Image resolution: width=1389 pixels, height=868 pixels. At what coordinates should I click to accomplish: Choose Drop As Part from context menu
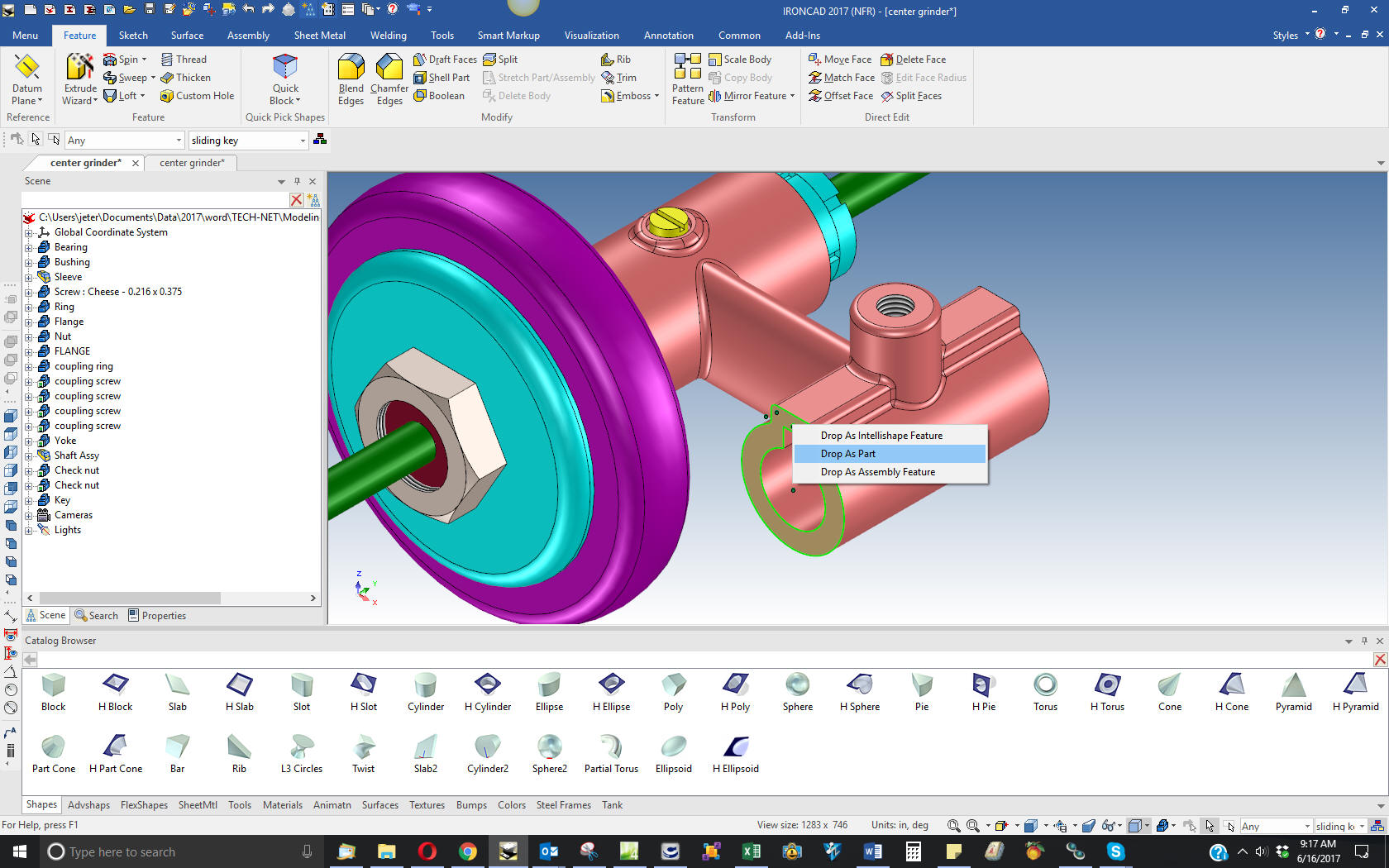click(x=890, y=454)
